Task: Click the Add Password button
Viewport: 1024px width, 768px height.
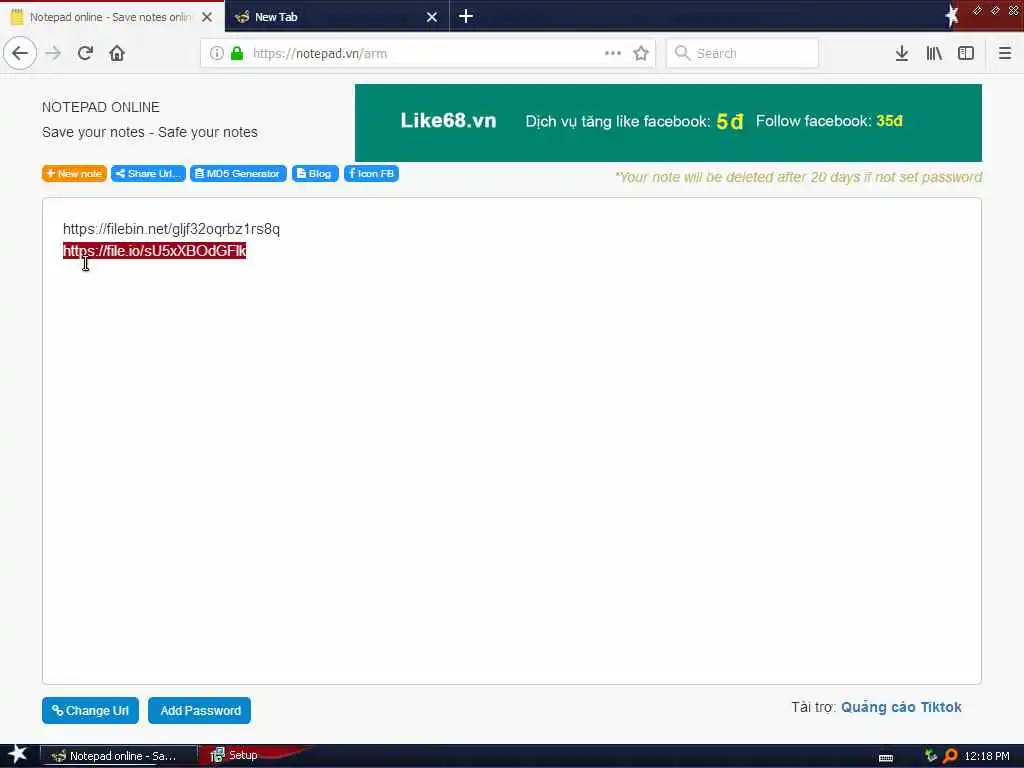Action: (199, 711)
